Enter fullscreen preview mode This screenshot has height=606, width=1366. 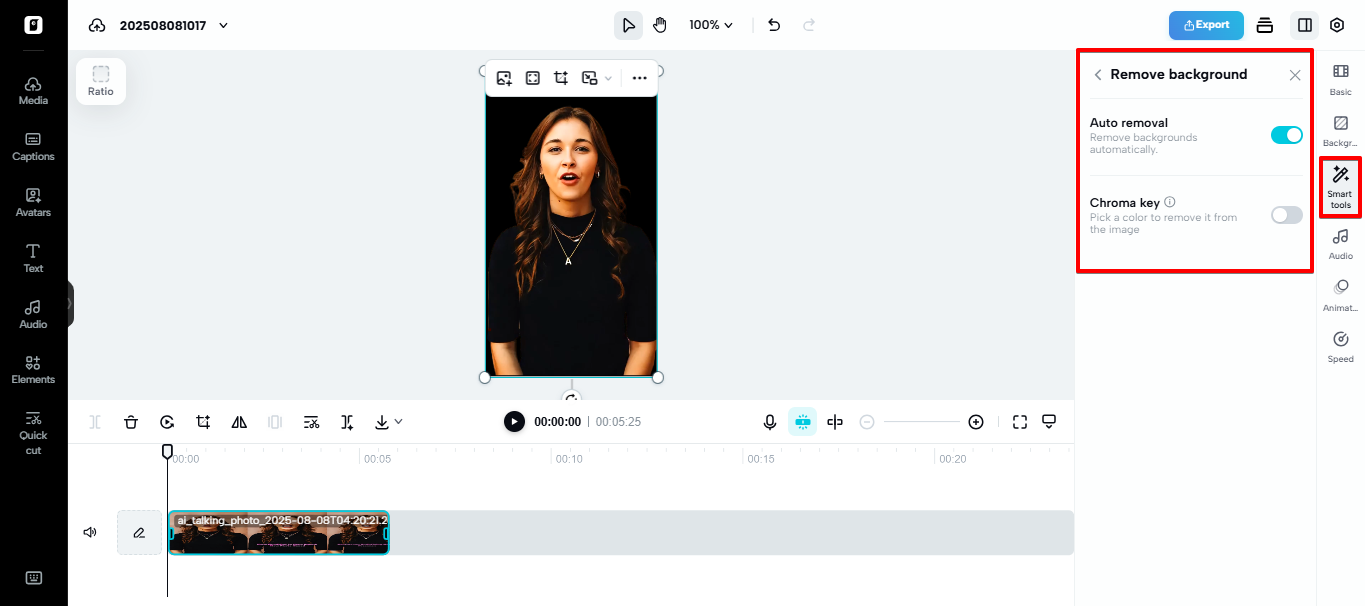click(1020, 422)
